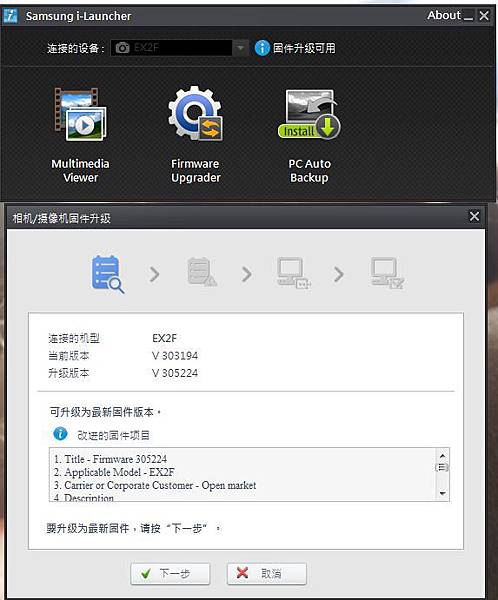
Task: Minimize the Samsung i-Launcher window
Action: point(468,16)
